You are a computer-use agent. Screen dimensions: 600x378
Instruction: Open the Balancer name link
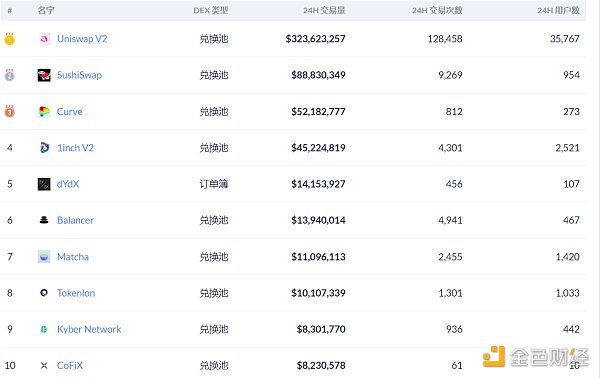[x=75, y=220]
